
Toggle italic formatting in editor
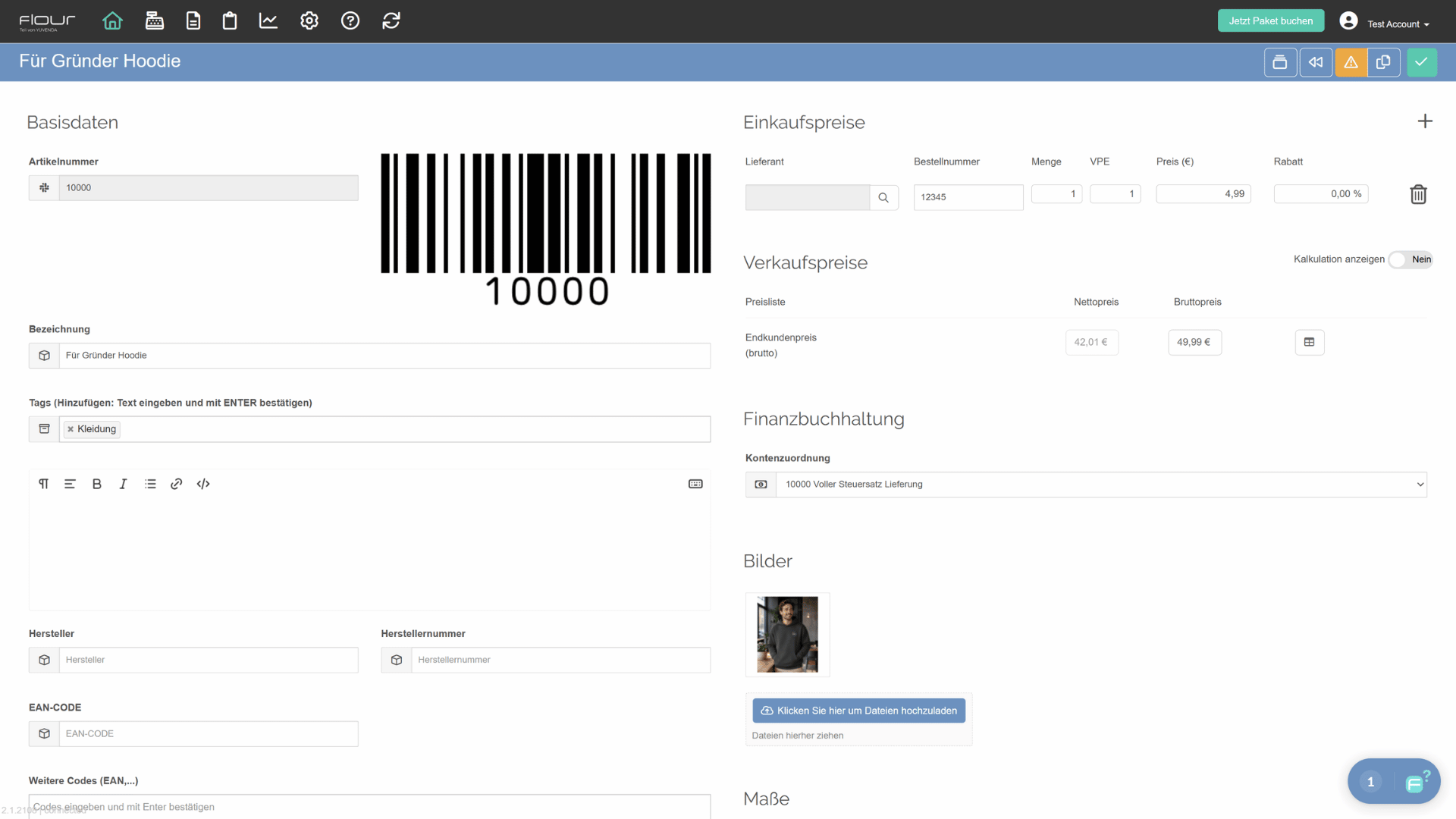pos(123,484)
